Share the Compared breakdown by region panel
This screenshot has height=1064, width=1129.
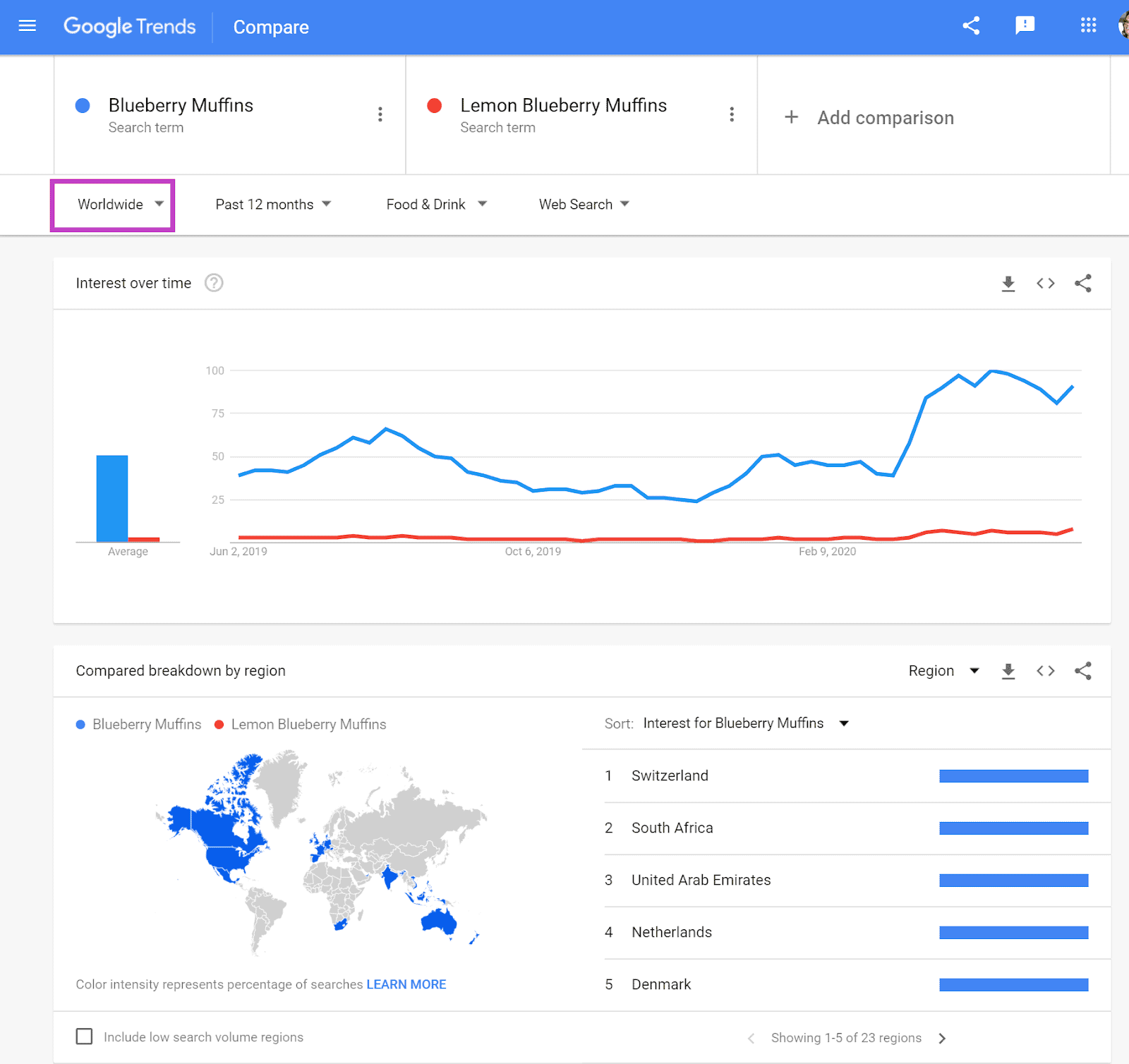[1084, 671]
